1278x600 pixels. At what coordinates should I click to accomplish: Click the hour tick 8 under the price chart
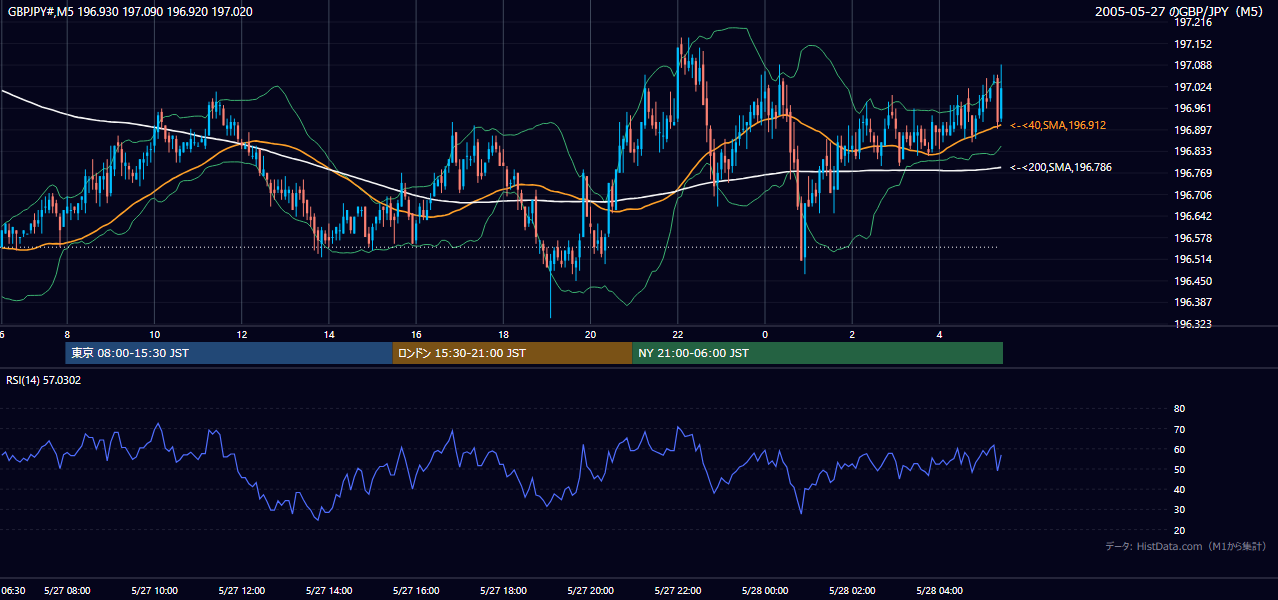coord(67,334)
